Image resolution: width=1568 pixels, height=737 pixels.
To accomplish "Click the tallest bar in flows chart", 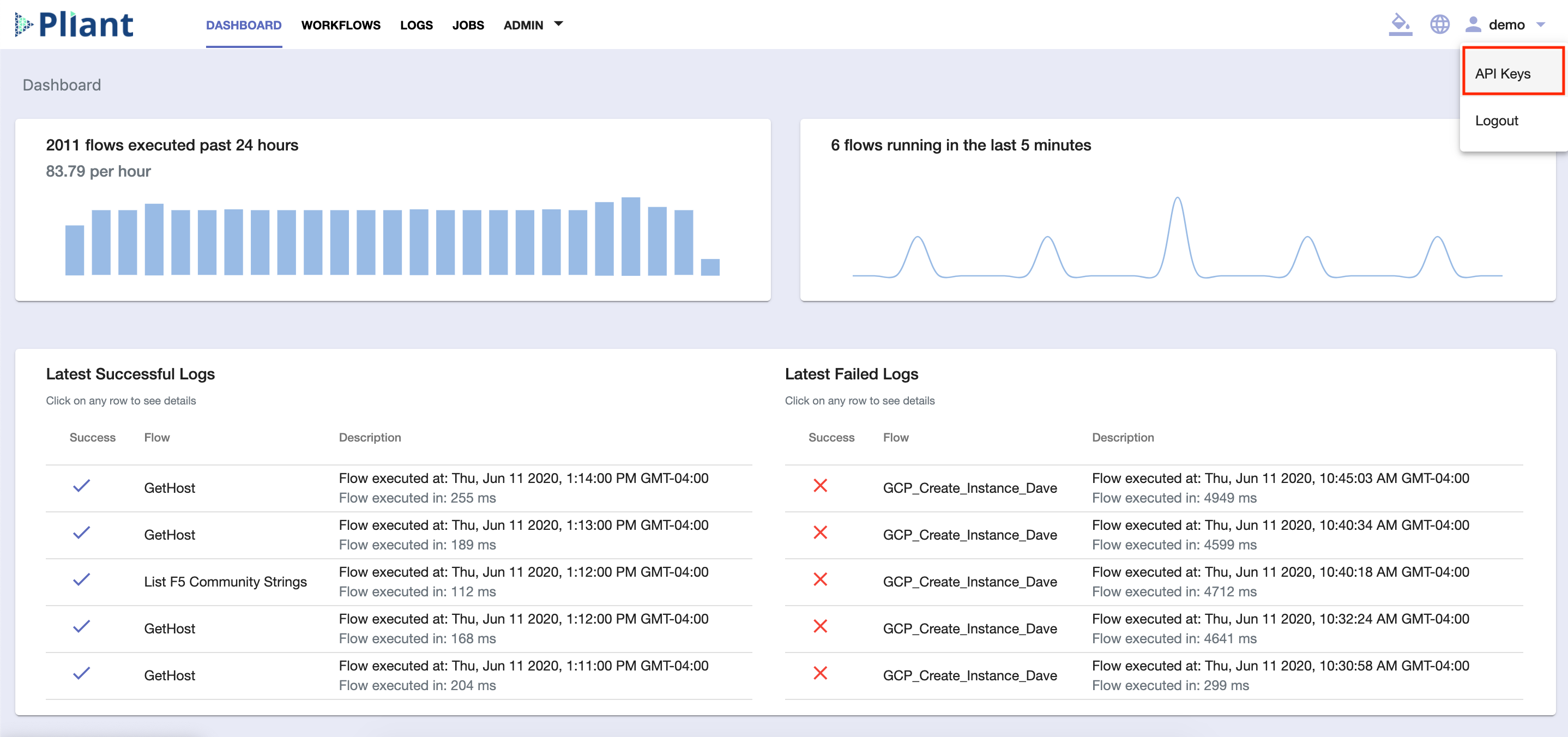I will (630, 236).
